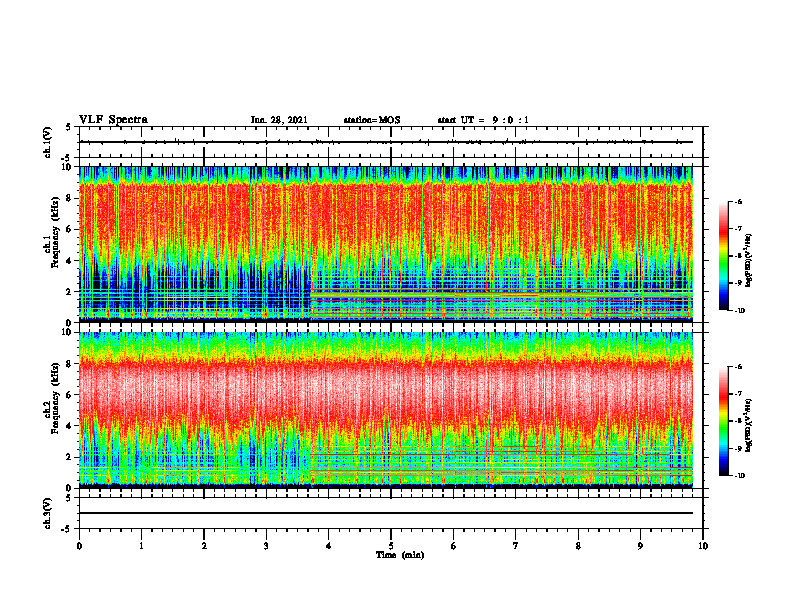
Task: Click the '8' kHz tick on ch.1 frequency axis
Action: (x=70, y=198)
